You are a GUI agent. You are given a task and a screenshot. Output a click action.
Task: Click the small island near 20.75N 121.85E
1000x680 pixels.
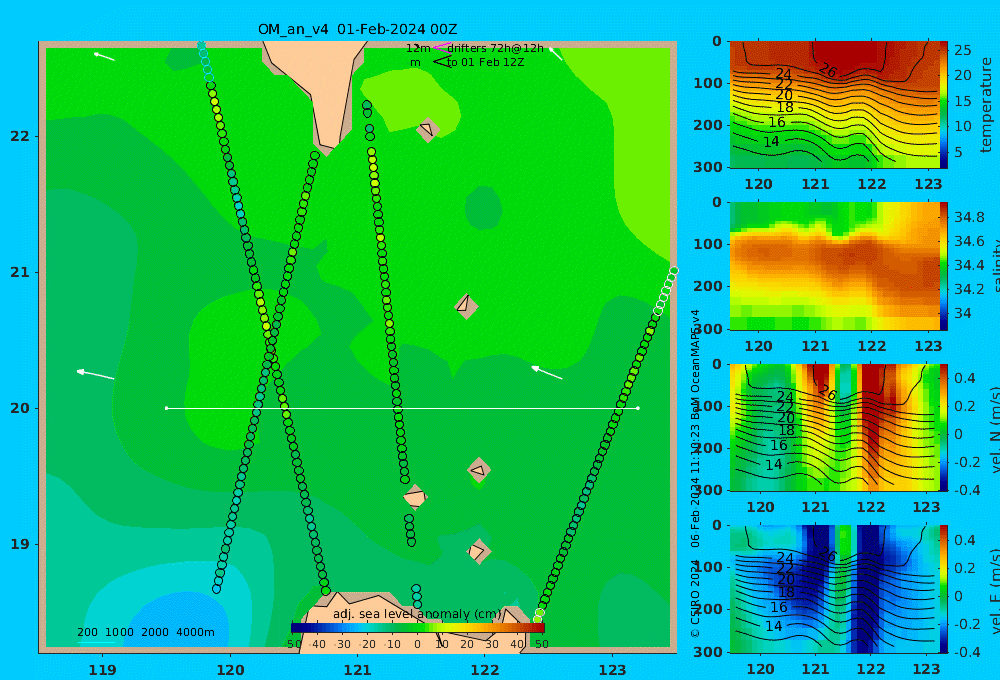click(x=466, y=306)
